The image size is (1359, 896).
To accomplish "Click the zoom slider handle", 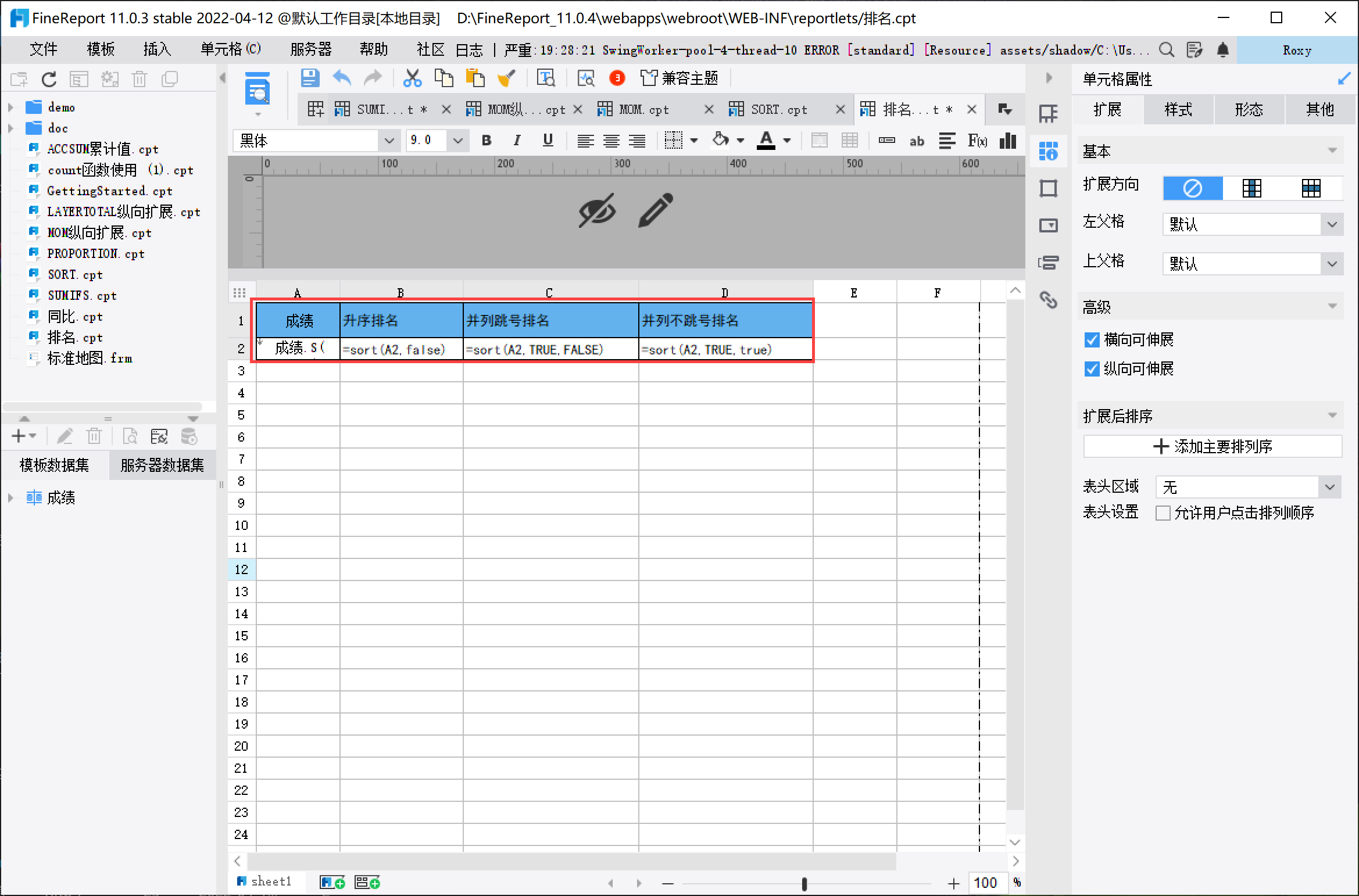I will pyautogui.click(x=804, y=884).
